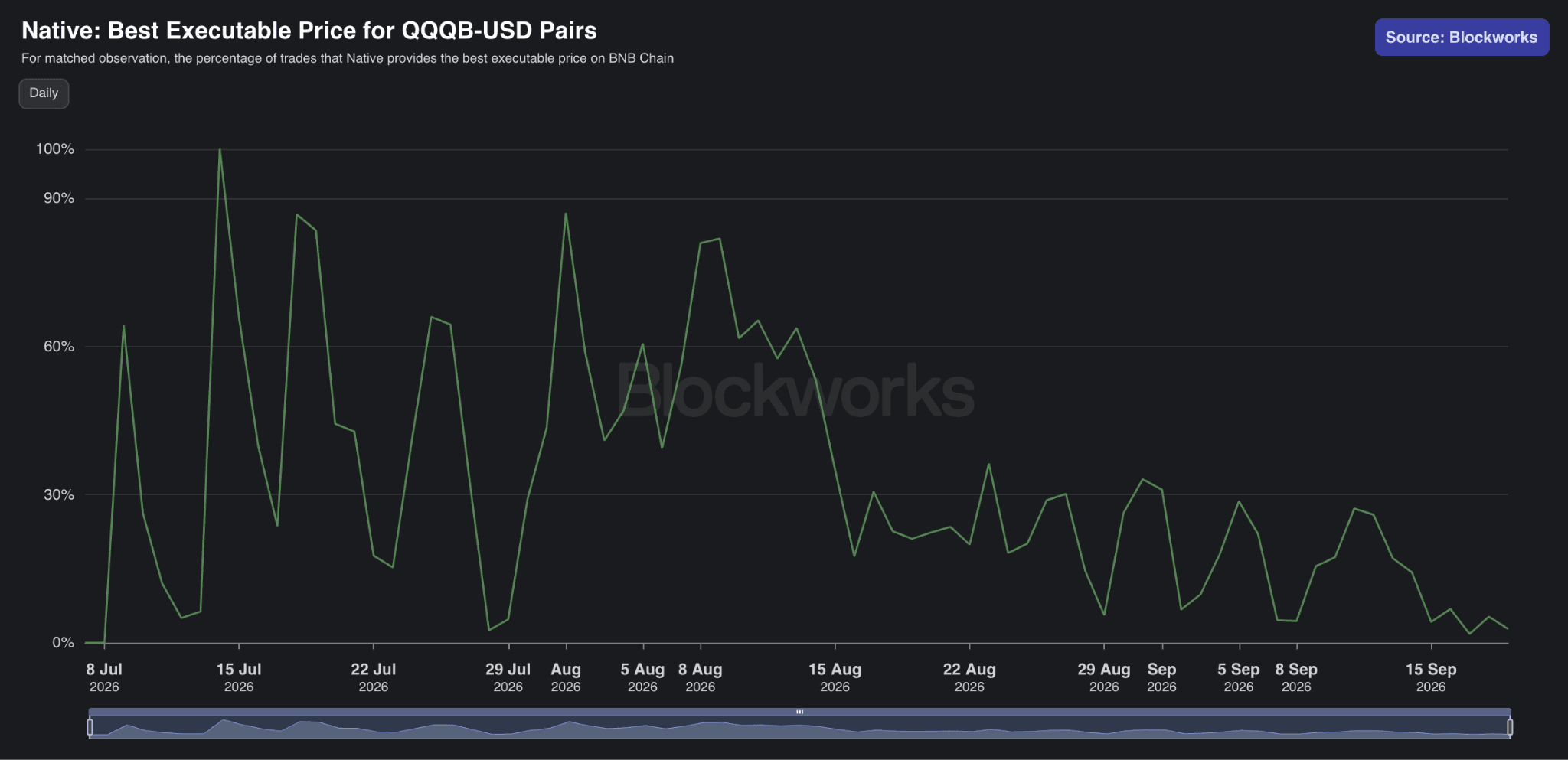
Task: Click the 60% y-axis label
Action: [x=59, y=347]
